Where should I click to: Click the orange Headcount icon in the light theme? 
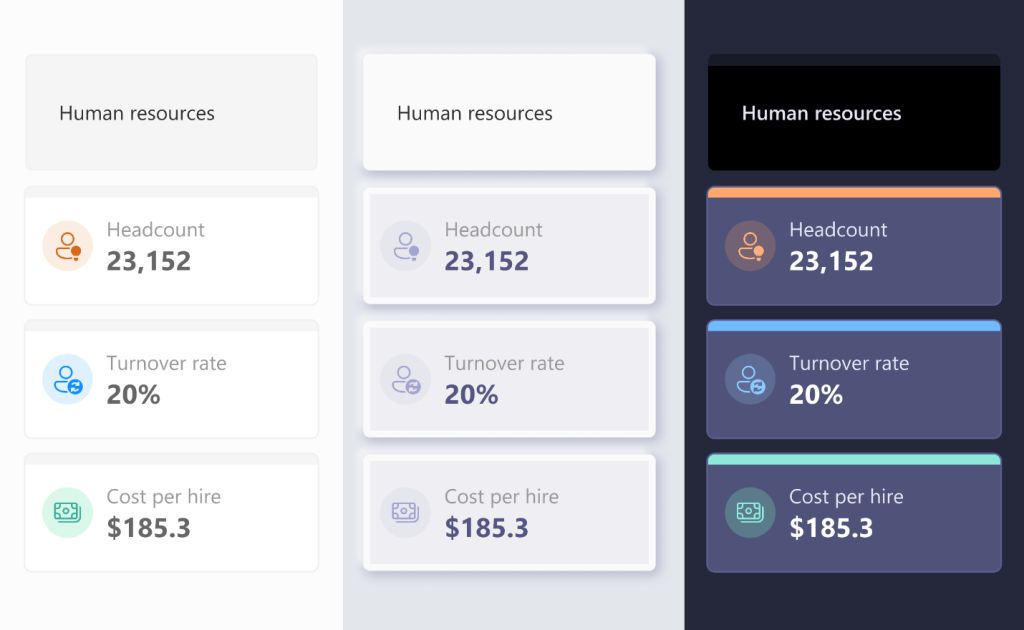coord(68,246)
